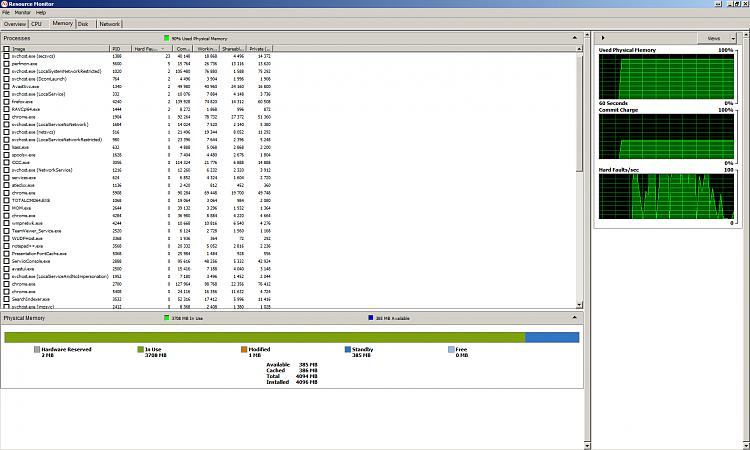Click the blue Standby legend swatch
The image size is (750, 450).
point(348,350)
